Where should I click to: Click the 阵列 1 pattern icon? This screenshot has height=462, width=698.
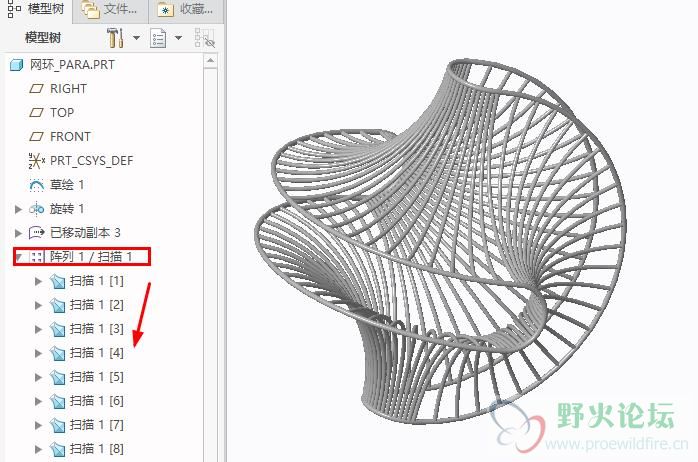coord(37,257)
